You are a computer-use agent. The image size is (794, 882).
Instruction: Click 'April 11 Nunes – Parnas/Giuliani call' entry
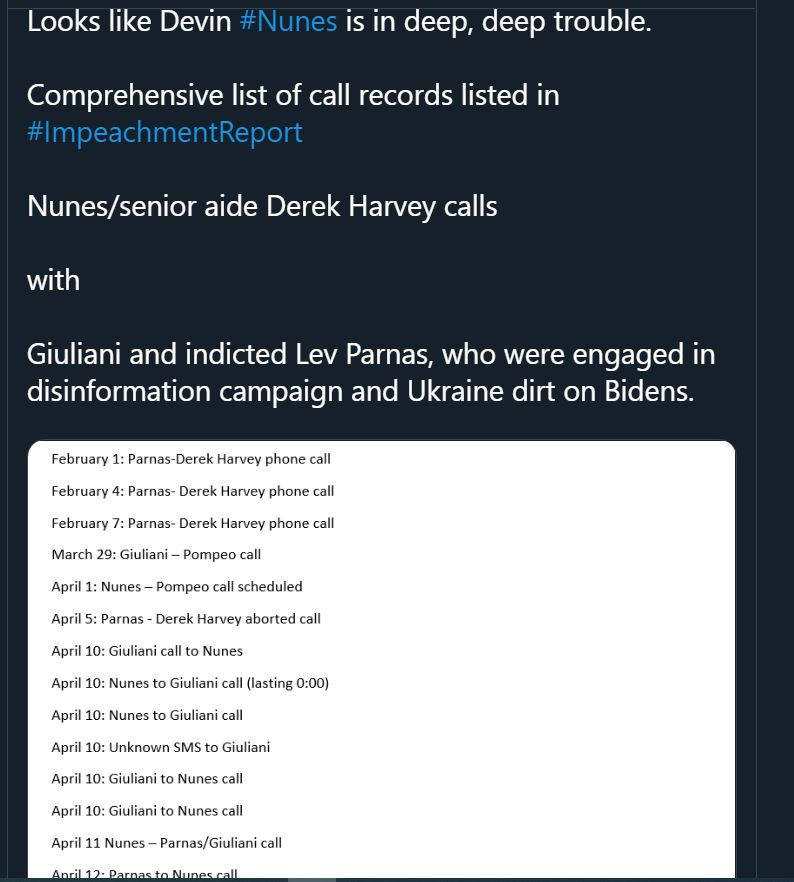[x=166, y=843]
